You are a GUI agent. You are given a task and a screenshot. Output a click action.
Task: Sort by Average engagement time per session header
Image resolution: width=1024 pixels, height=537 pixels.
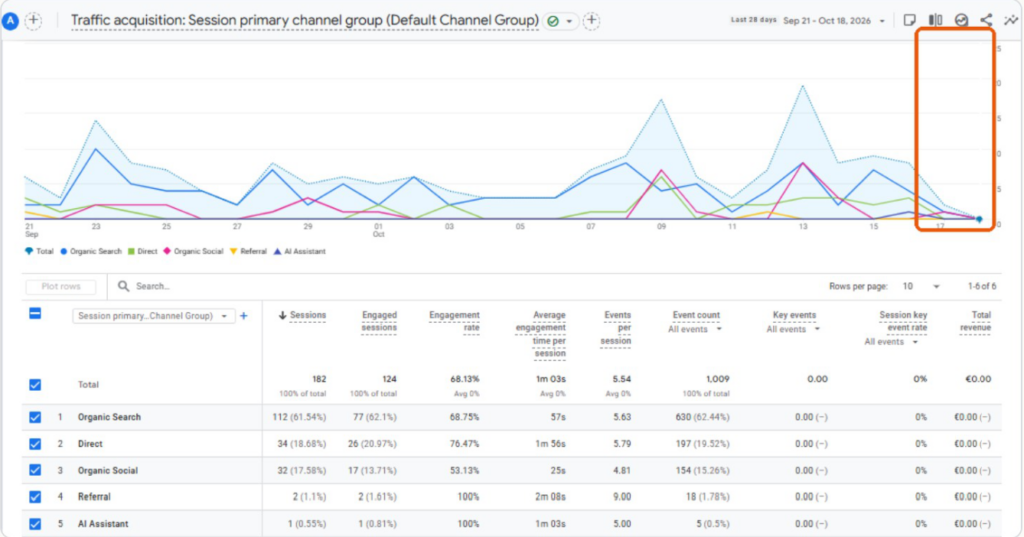540,334
